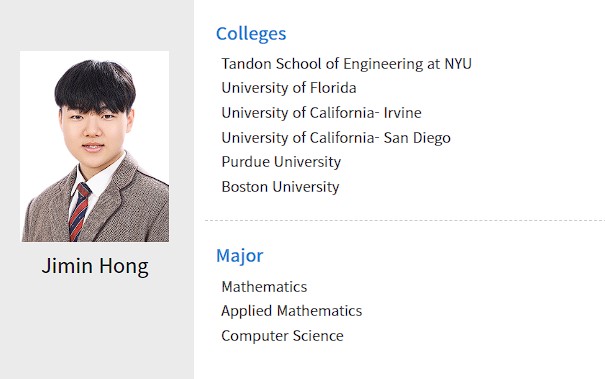Select University of California- San Diego
Image resolution: width=605 pixels, height=379 pixels.
pyautogui.click(x=336, y=138)
